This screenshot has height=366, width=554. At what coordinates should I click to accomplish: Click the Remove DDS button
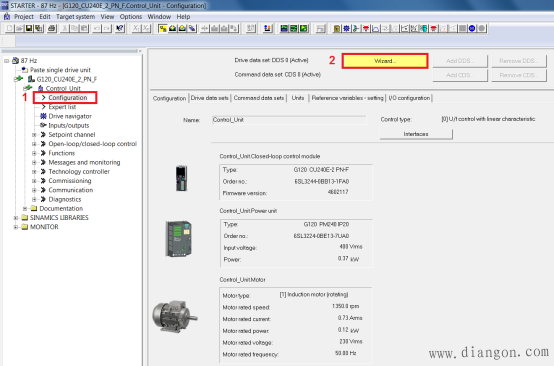(x=519, y=61)
